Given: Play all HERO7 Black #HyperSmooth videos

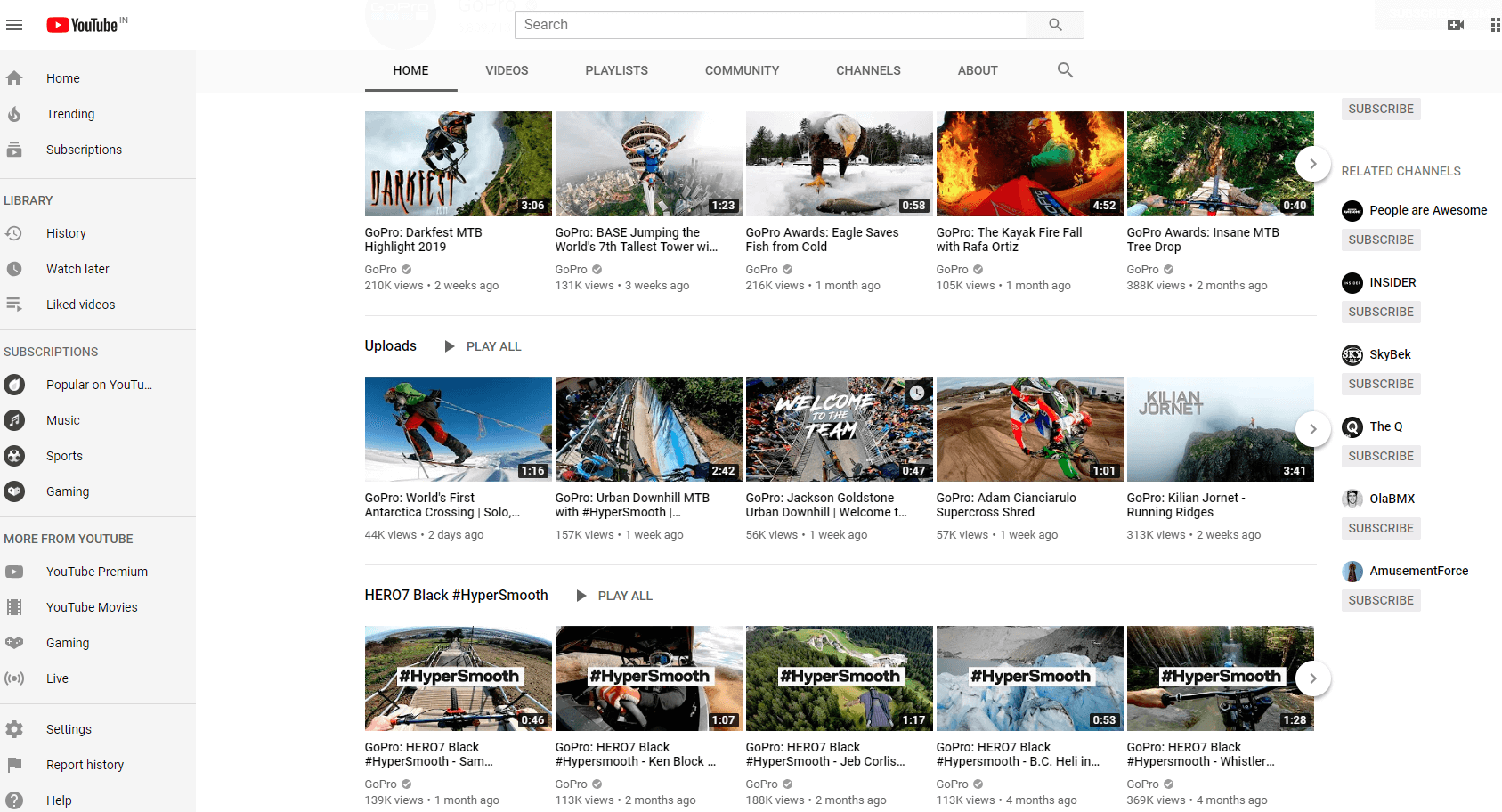Looking at the screenshot, I should pos(614,596).
